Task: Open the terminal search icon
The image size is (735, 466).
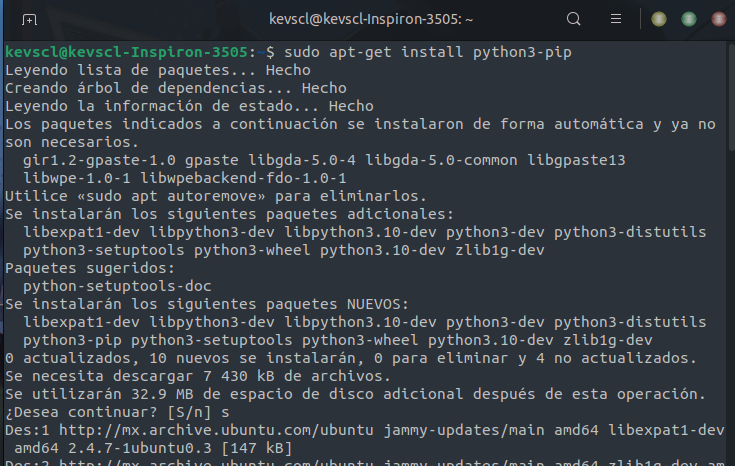Action: coord(573,19)
